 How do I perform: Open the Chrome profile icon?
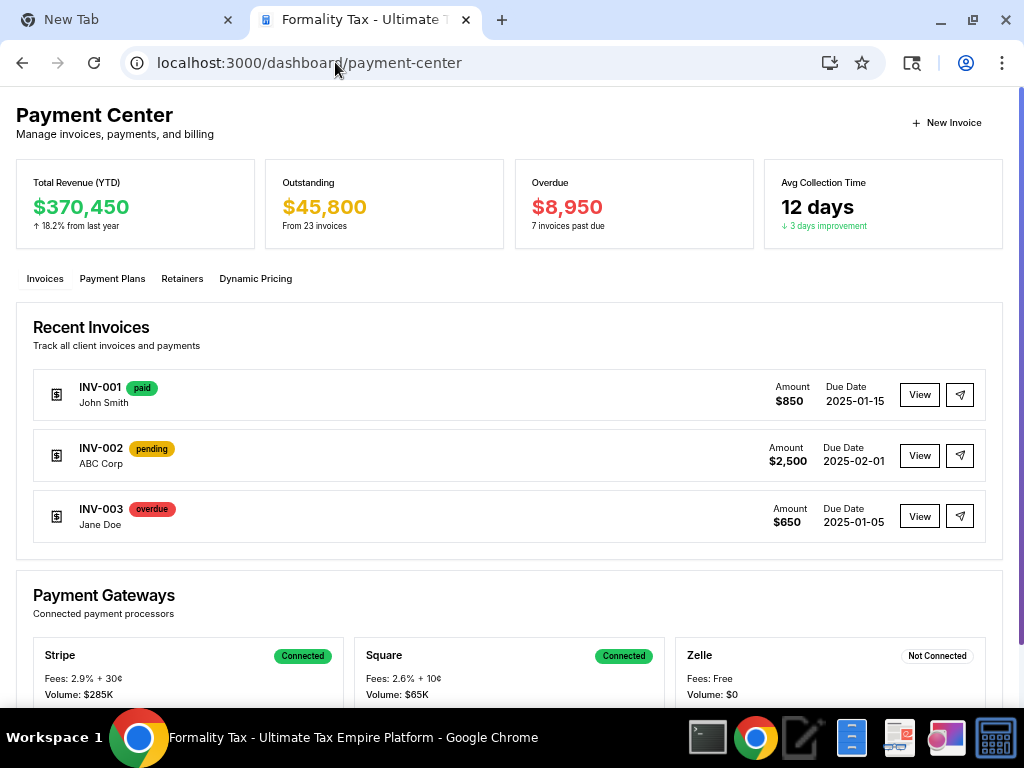coord(966,63)
